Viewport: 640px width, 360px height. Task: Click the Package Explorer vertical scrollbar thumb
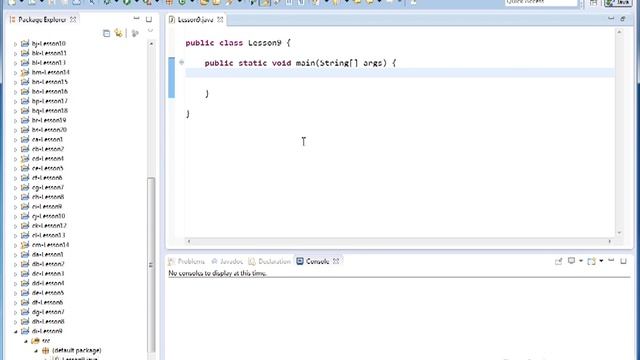151,264
